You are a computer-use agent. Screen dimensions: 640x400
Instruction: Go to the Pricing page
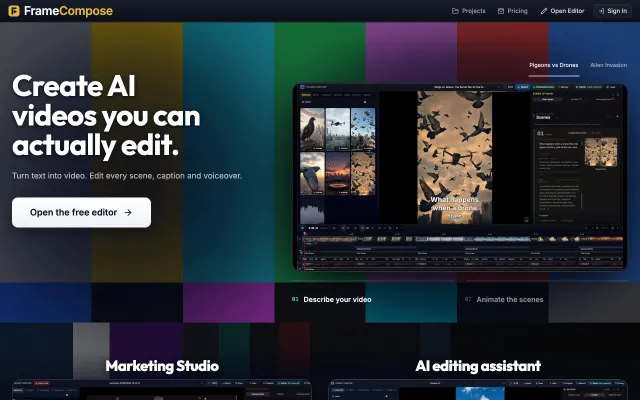click(513, 11)
